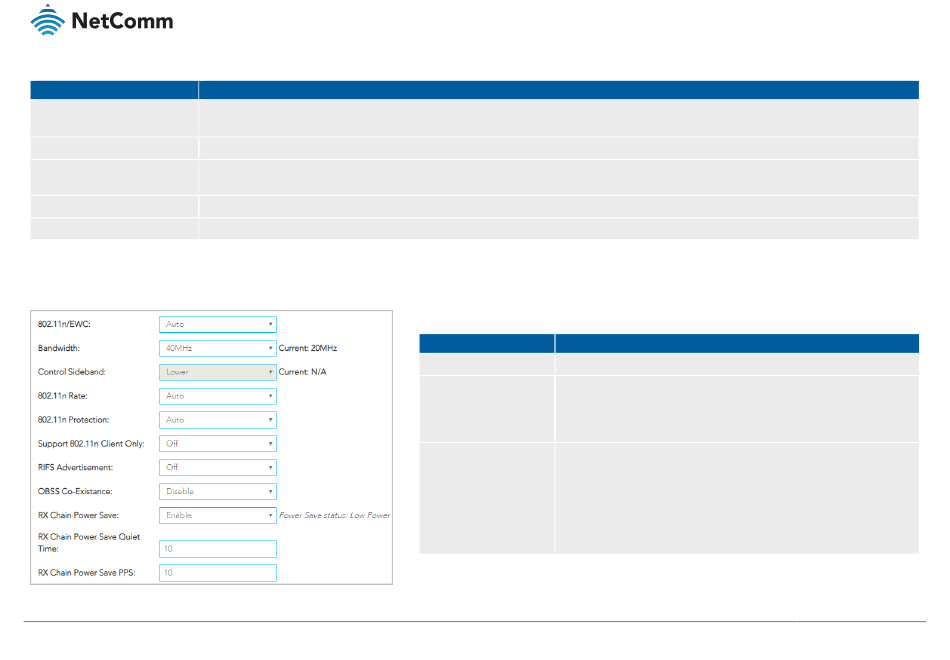Open Support 802.11n Client Only dropdown
The image size is (950, 660).
click(218, 444)
